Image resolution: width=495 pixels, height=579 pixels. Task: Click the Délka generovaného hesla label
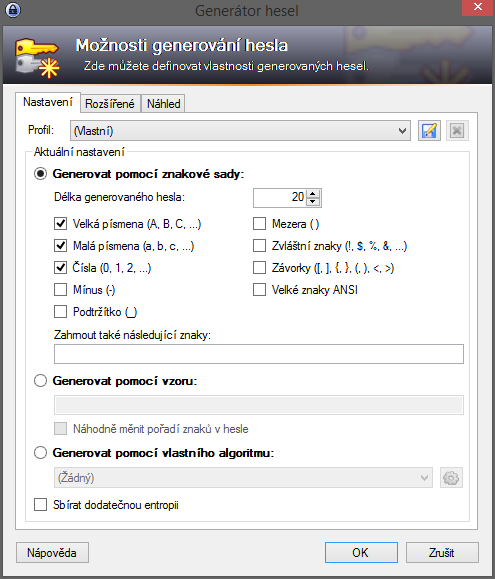tap(119, 197)
